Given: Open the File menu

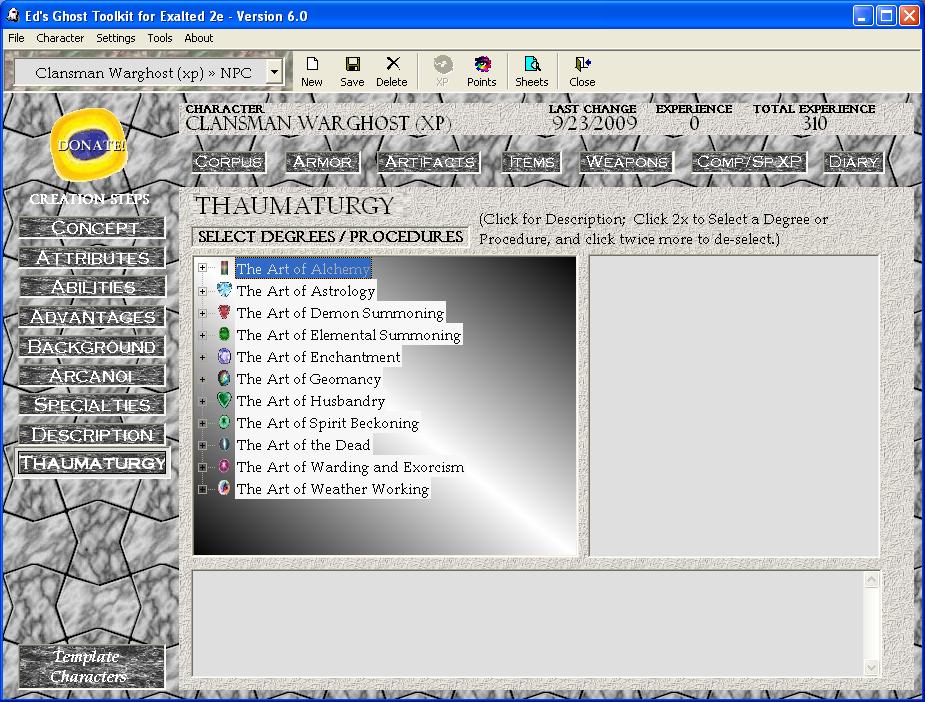Looking at the screenshot, I should click(16, 38).
